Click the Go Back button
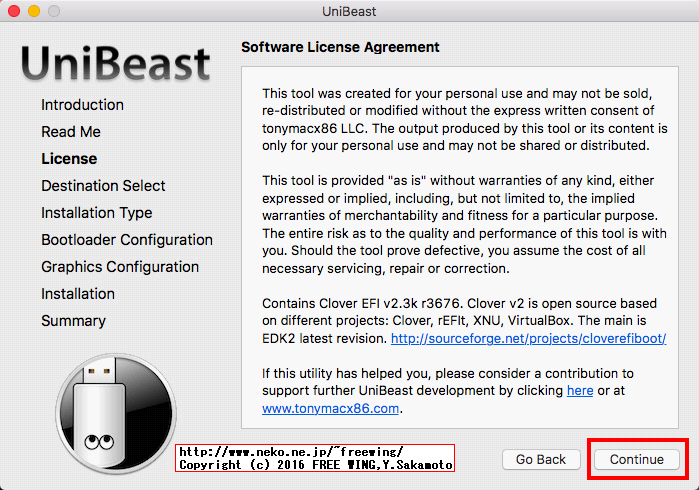The height and width of the screenshot is (490, 699). [541, 459]
